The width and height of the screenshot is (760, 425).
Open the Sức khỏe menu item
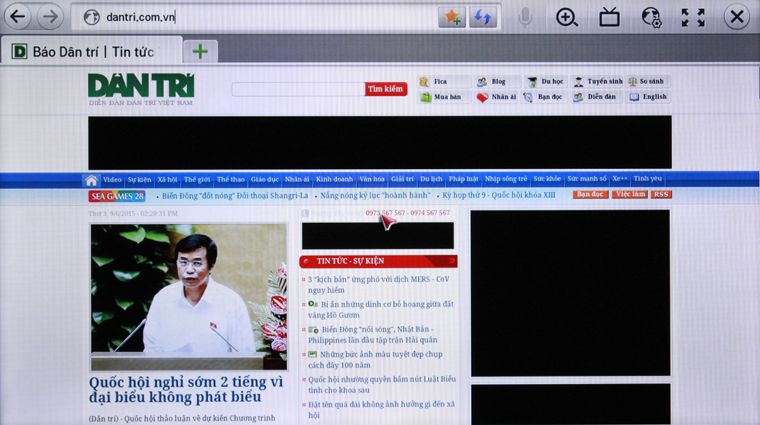click(547, 179)
